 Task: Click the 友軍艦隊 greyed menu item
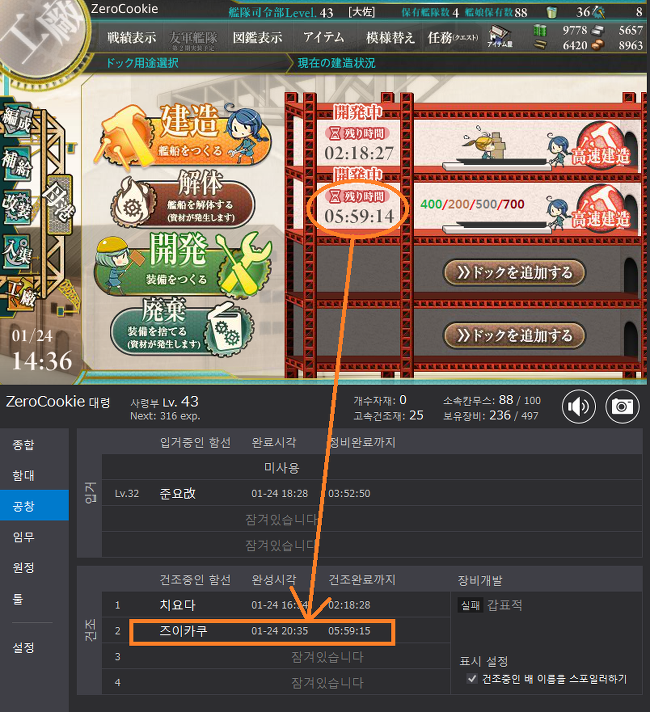193,39
